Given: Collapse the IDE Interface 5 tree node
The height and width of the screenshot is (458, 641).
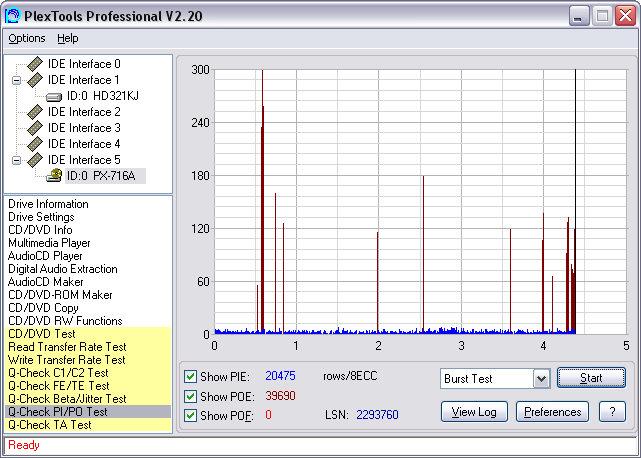Looking at the screenshot, I should [16, 160].
